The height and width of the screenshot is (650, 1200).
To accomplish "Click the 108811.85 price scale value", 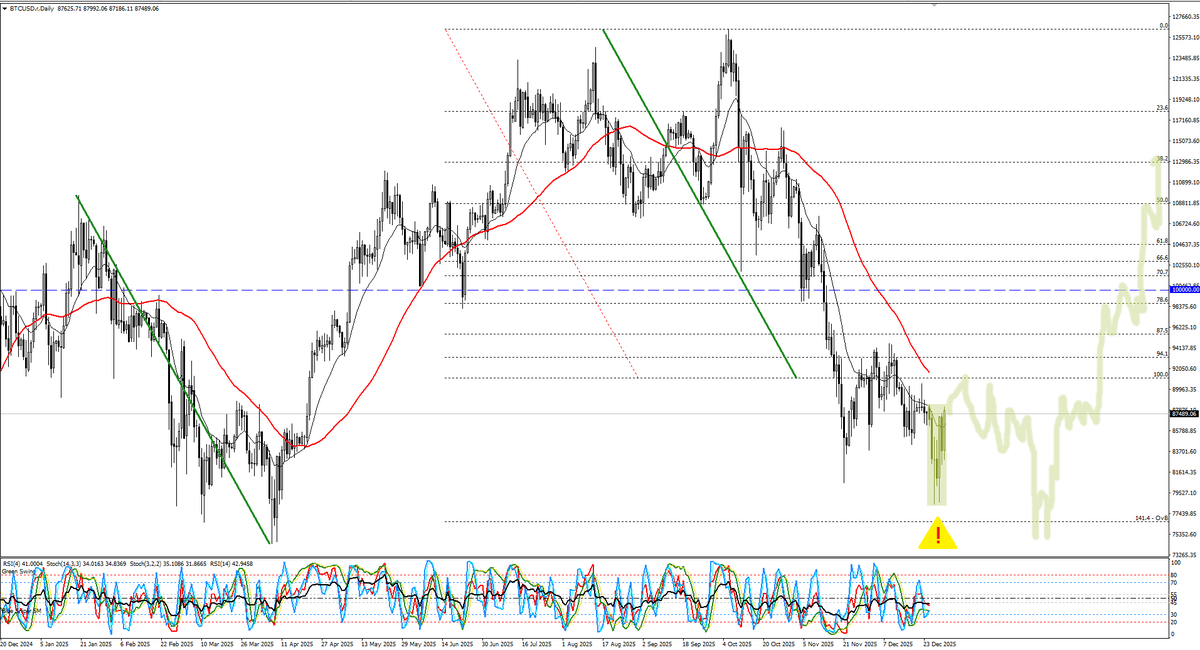I will (1185, 203).
